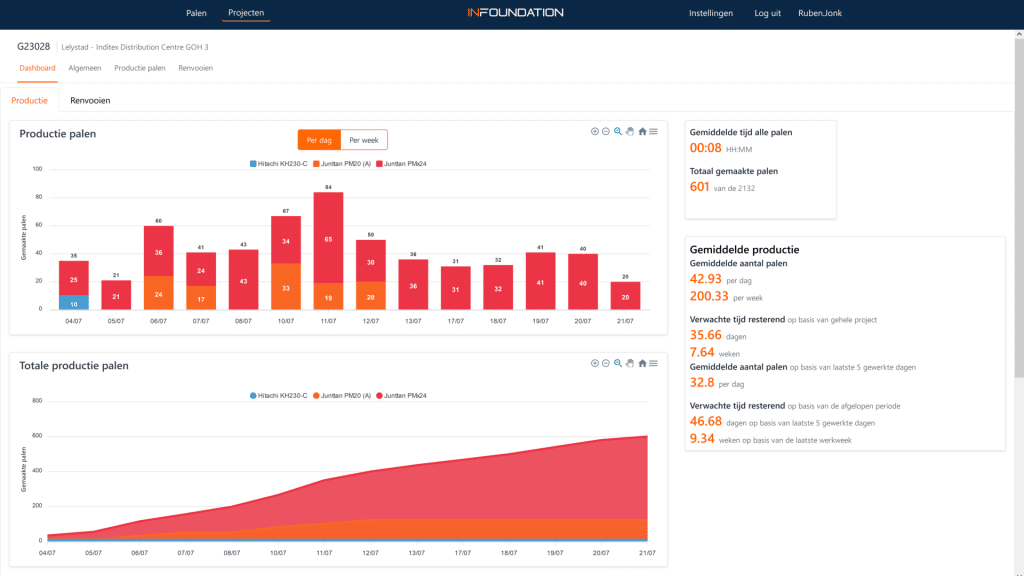Open hamburger export menu on Productie palen chart
This screenshot has width=1024, height=576.
tap(653, 131)
